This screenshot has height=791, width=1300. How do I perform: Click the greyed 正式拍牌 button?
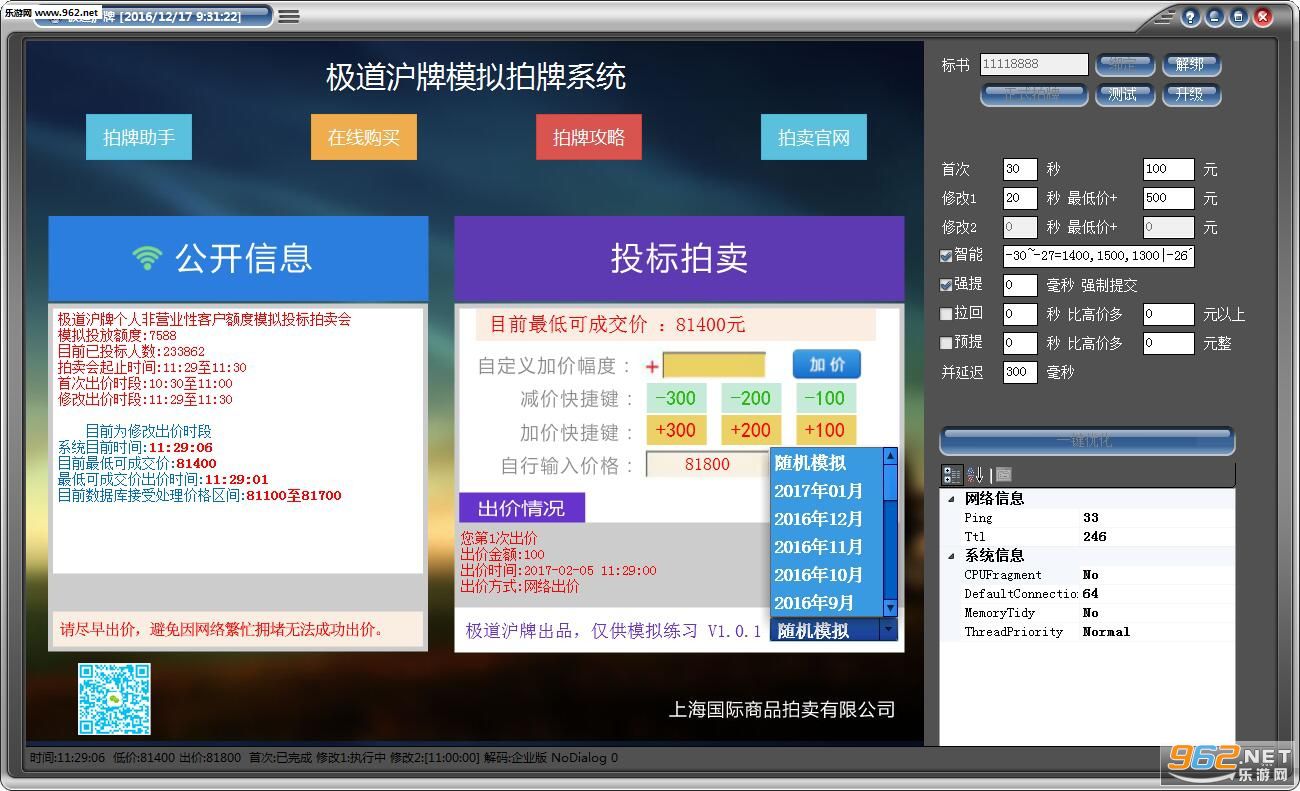coord(1033,94)
